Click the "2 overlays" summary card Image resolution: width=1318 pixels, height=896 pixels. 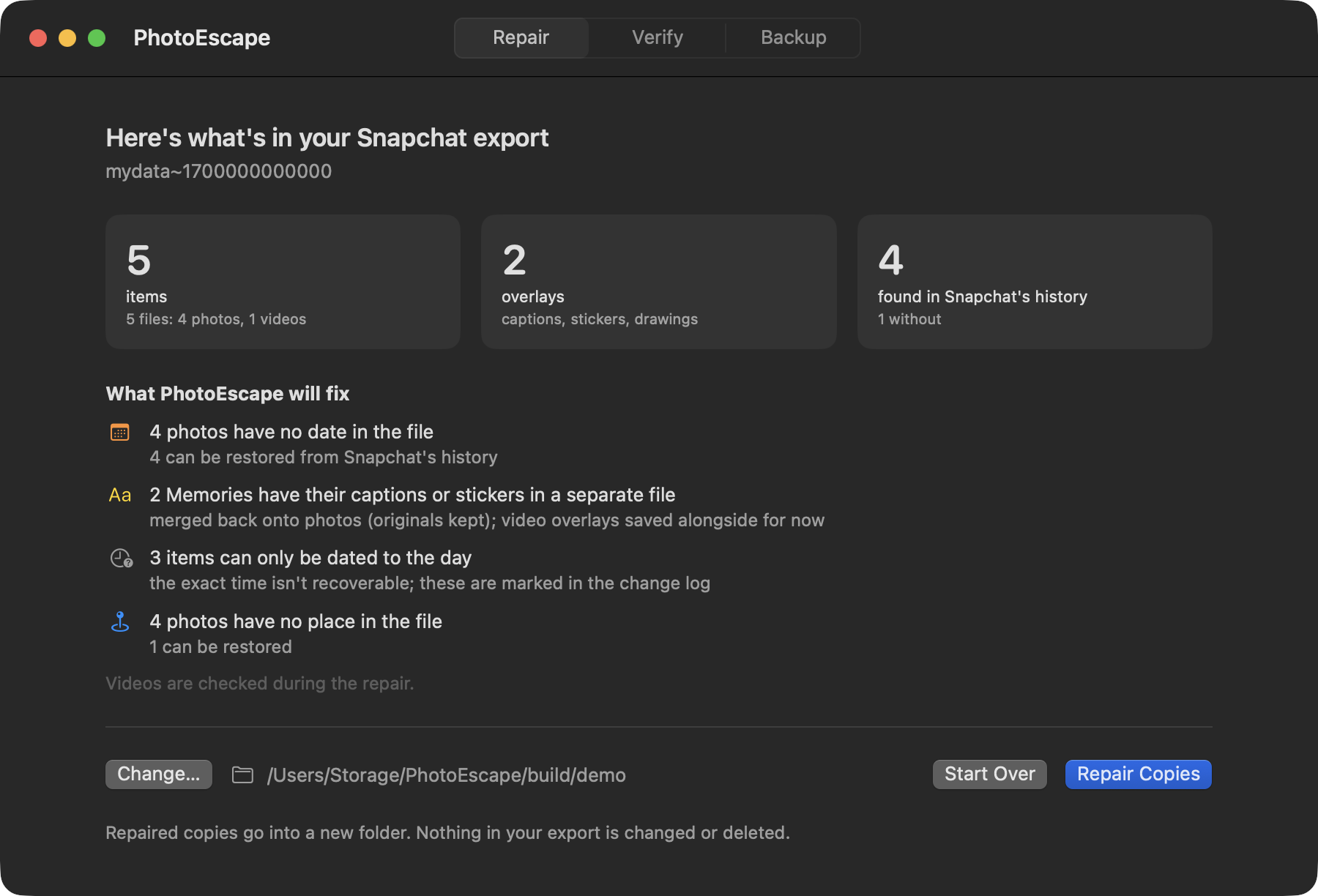point(659,282)
